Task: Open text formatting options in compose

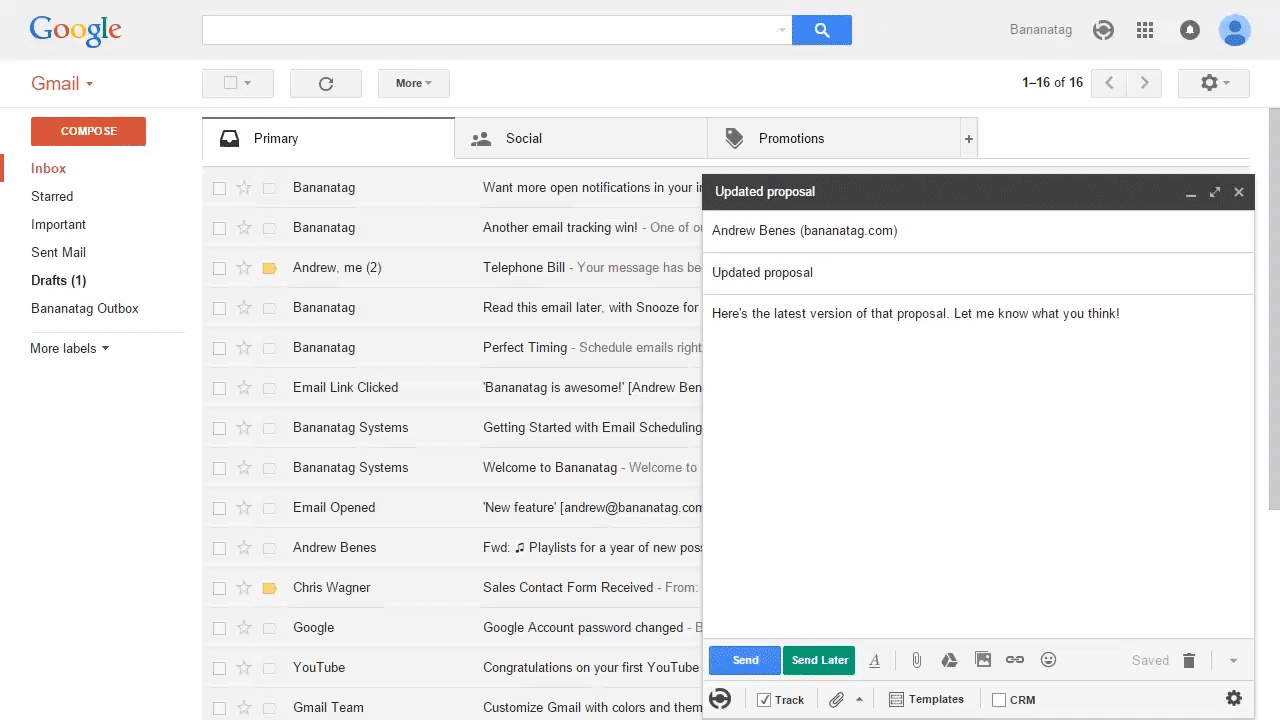Action: [875, 660]
